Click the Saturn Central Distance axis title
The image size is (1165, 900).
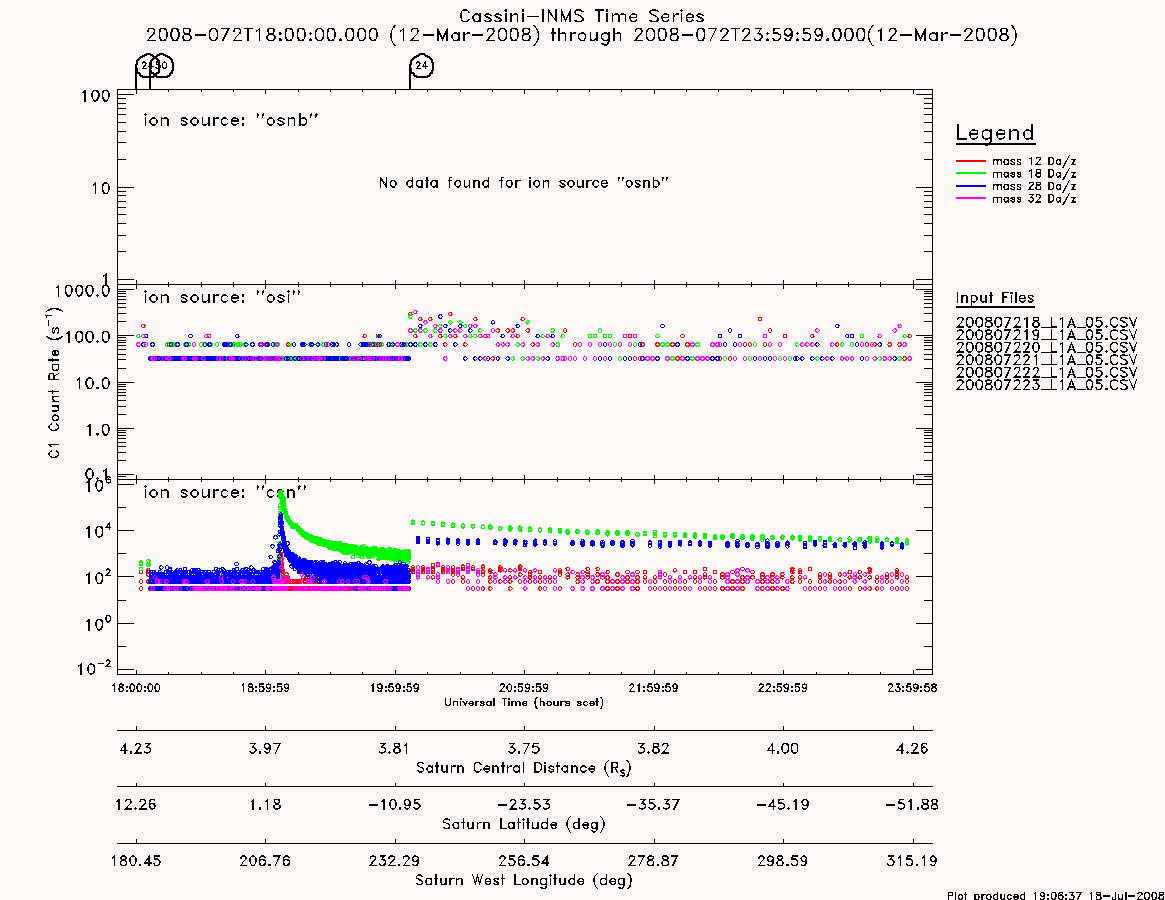pos(524,768)
